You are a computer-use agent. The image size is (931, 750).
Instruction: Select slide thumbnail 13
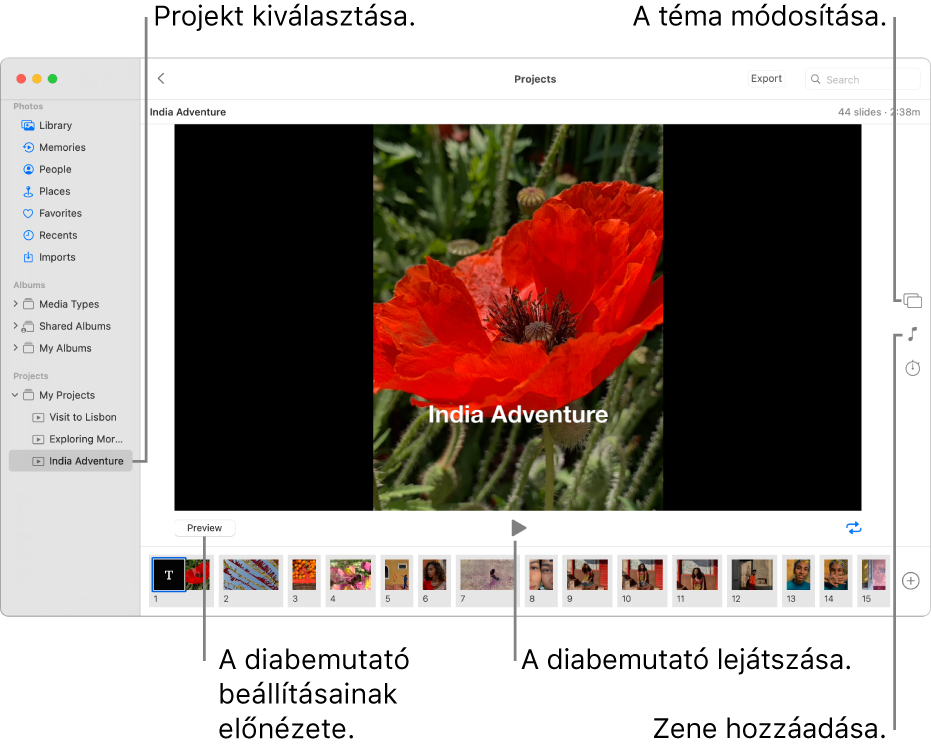[798, 574]
